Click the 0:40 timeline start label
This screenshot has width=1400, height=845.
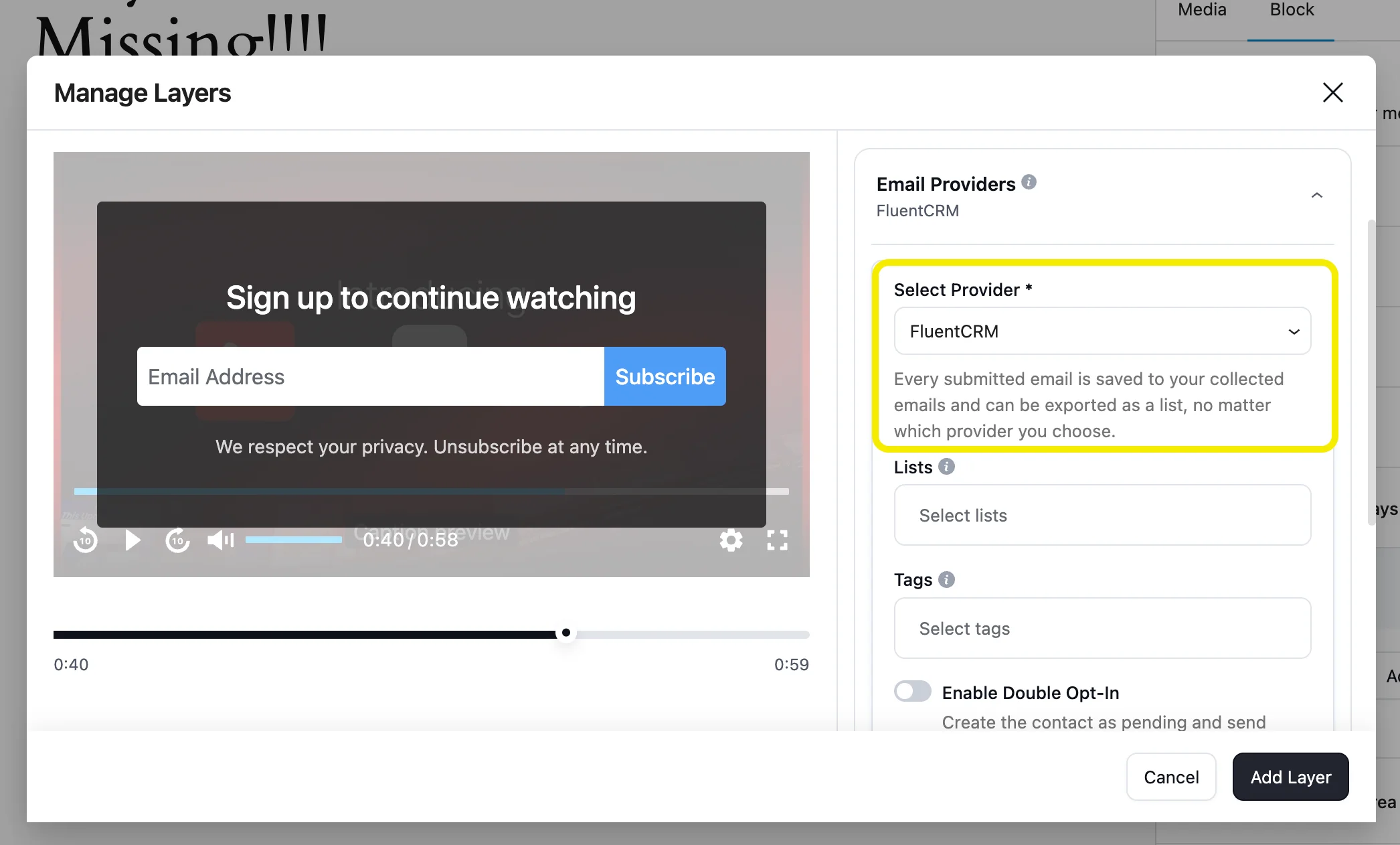[71, 664]
